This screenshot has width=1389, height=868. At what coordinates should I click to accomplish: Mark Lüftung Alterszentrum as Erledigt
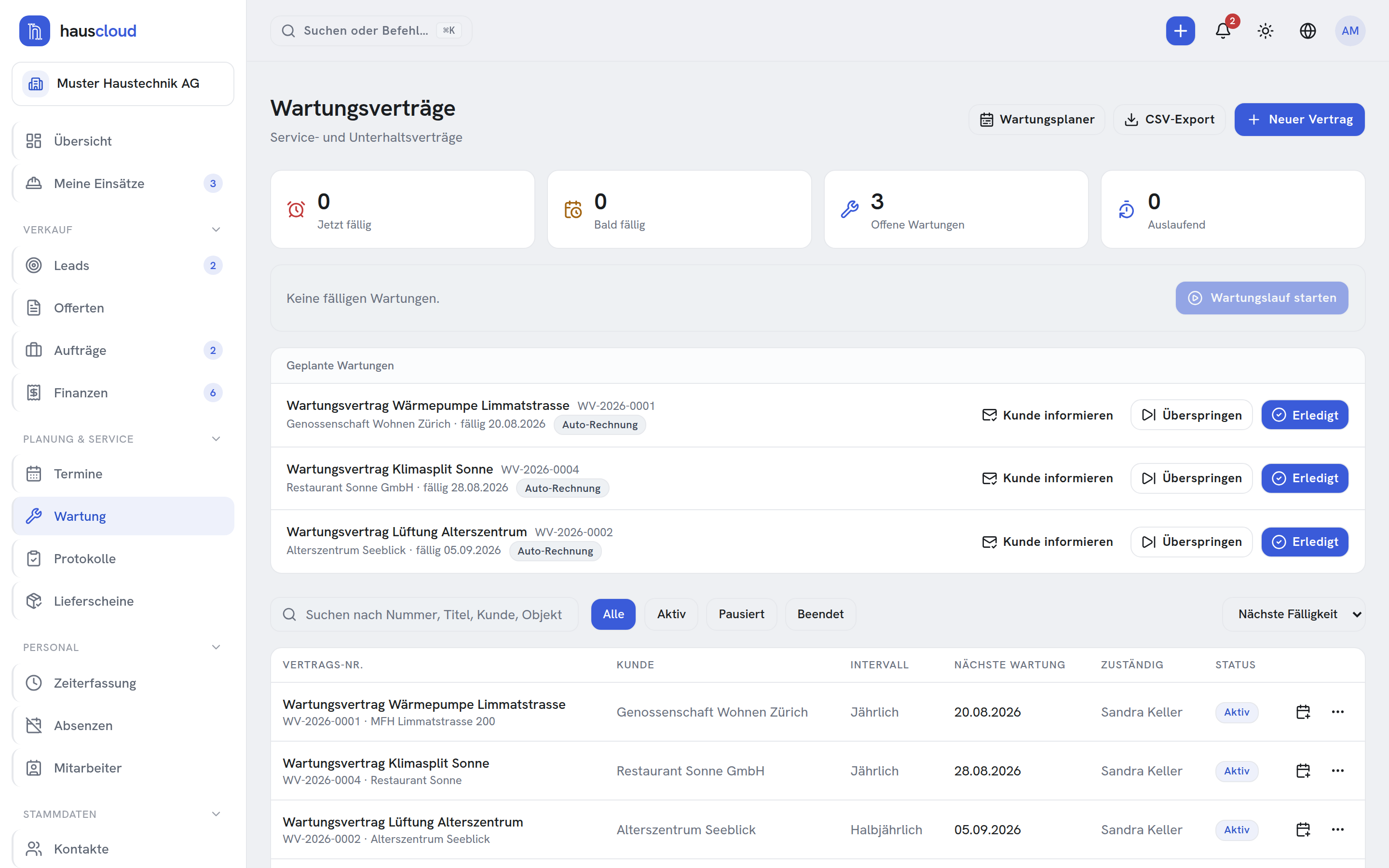click(x=1305, y=542)
